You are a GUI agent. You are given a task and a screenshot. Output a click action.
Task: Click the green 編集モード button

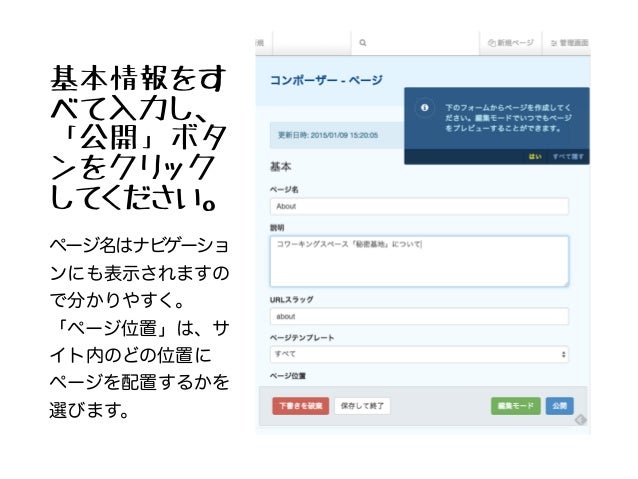[x=516, y=406]
